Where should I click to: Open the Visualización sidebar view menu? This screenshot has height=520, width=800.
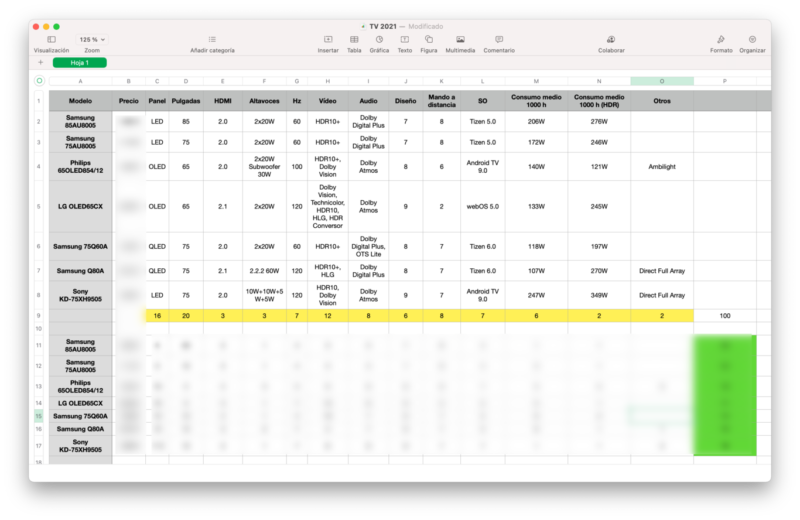pos(52,40)
